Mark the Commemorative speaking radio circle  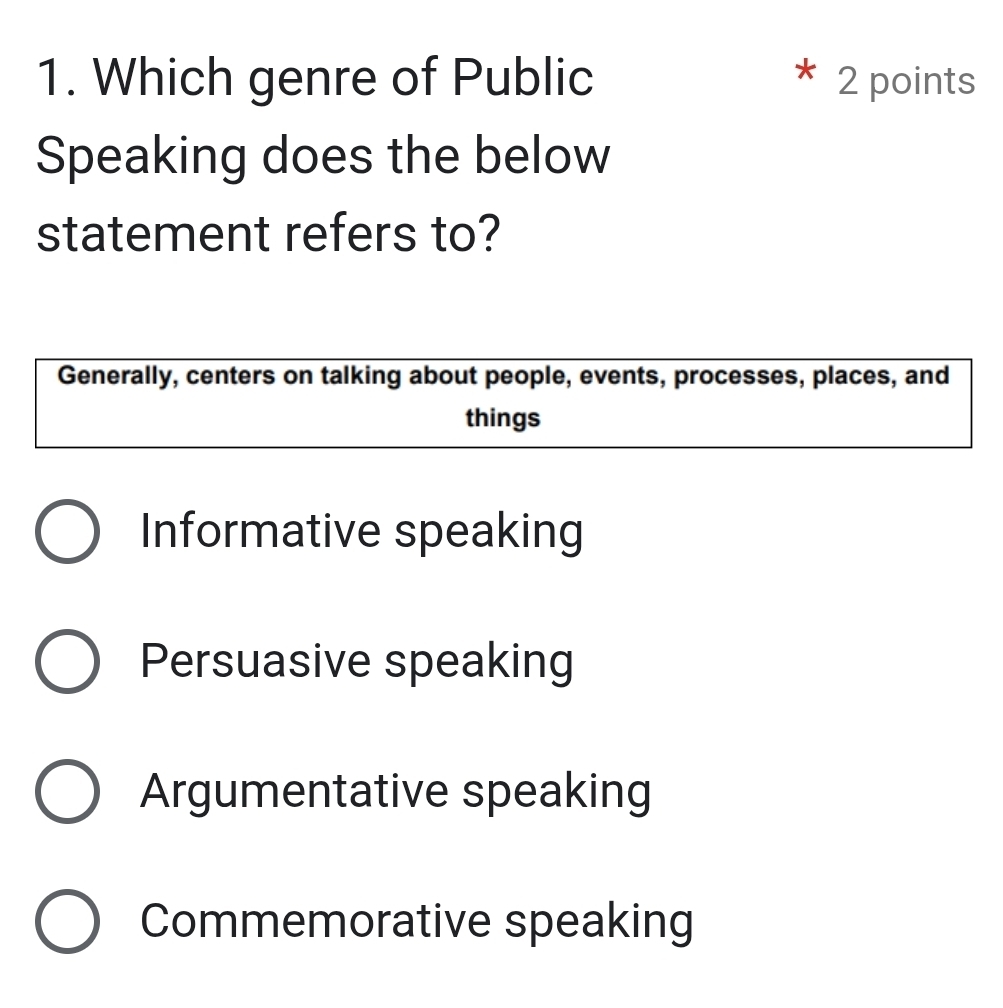click(68, 922)
